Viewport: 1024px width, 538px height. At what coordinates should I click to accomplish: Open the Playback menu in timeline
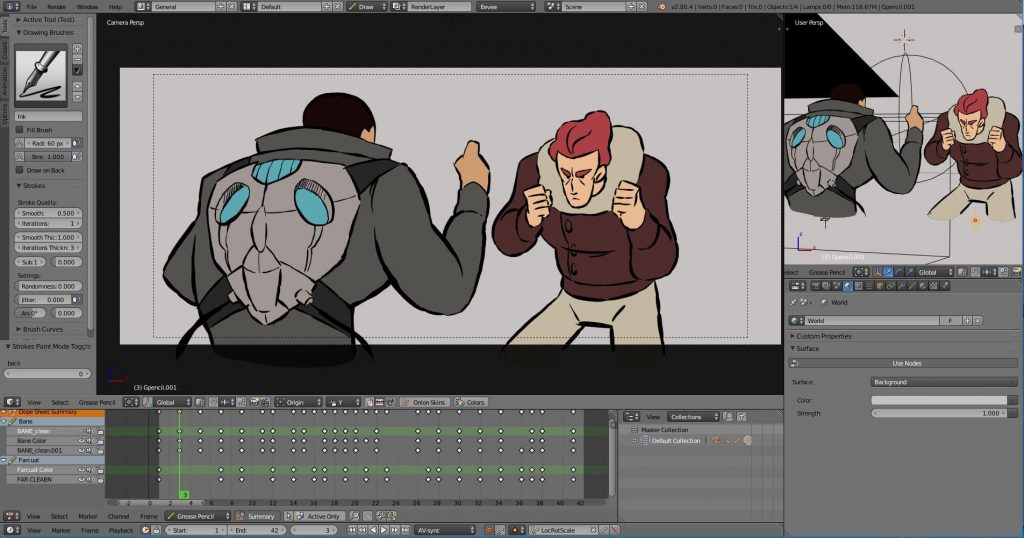click(121, 530)
